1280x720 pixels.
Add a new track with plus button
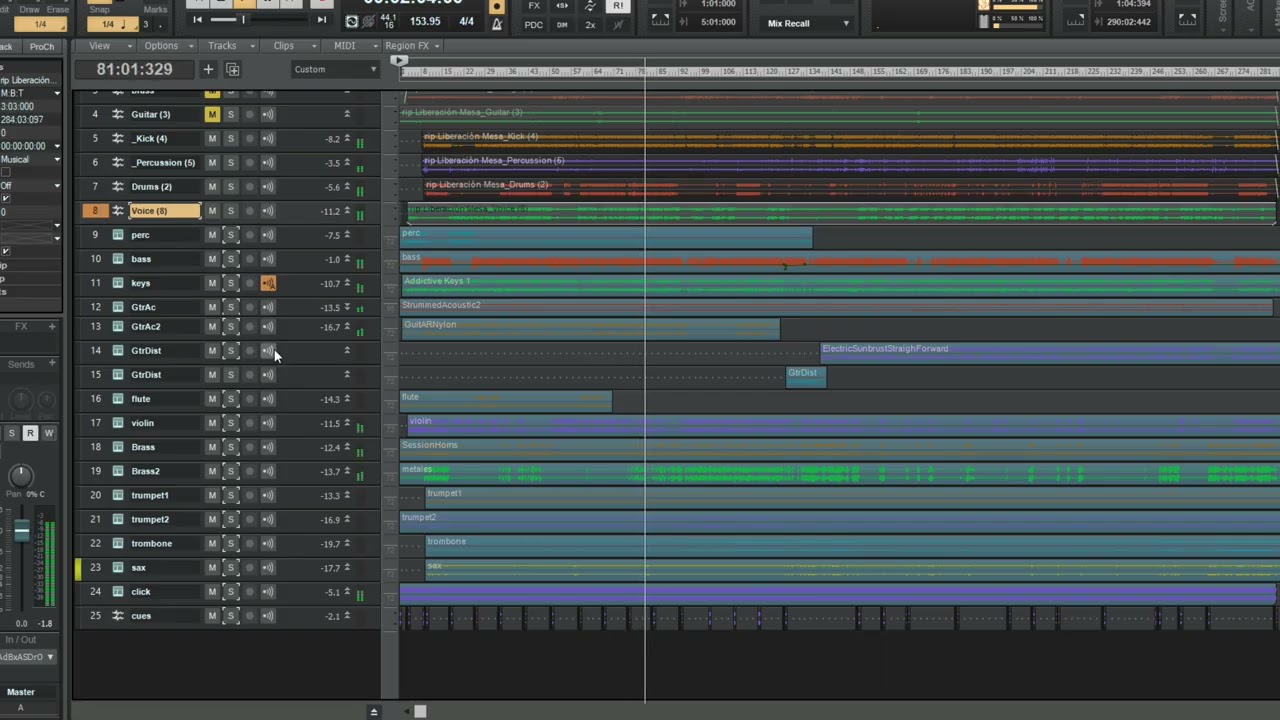pyautogui.click(x=208, y=69)
